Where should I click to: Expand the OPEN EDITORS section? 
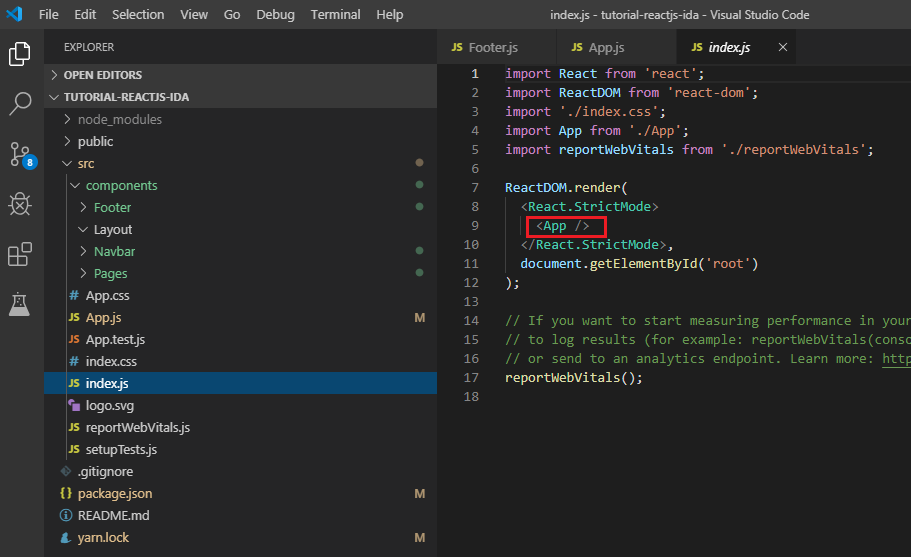point(54,75)
